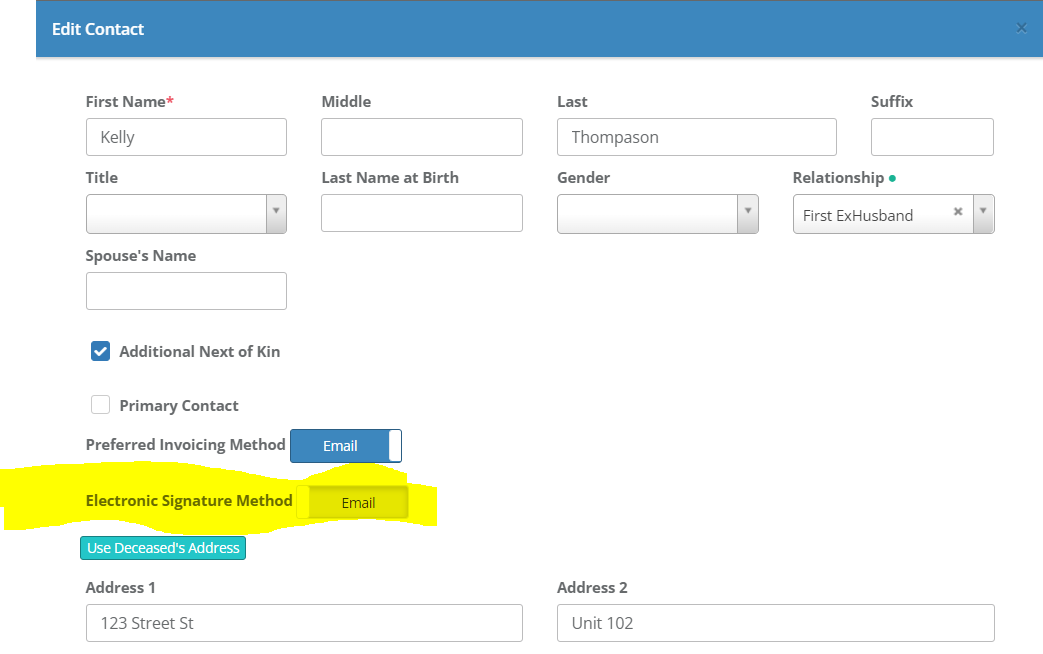The width and height of the screenshot is (1043, 654).
Task: Clear the Relationship selection with the × icon
Action: click(957, 211)
